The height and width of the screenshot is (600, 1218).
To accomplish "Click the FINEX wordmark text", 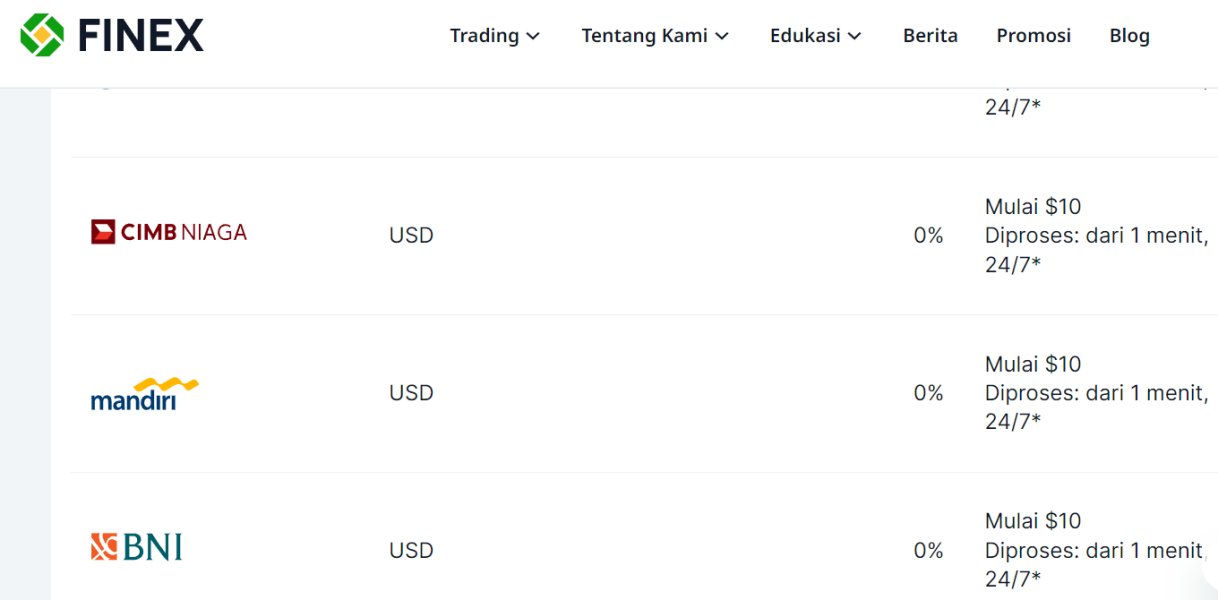I will 140,36.
